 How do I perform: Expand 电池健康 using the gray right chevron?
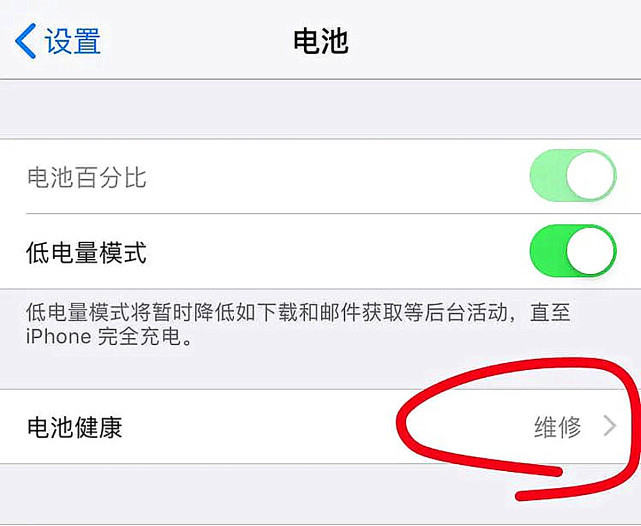[x=610, y=426]
